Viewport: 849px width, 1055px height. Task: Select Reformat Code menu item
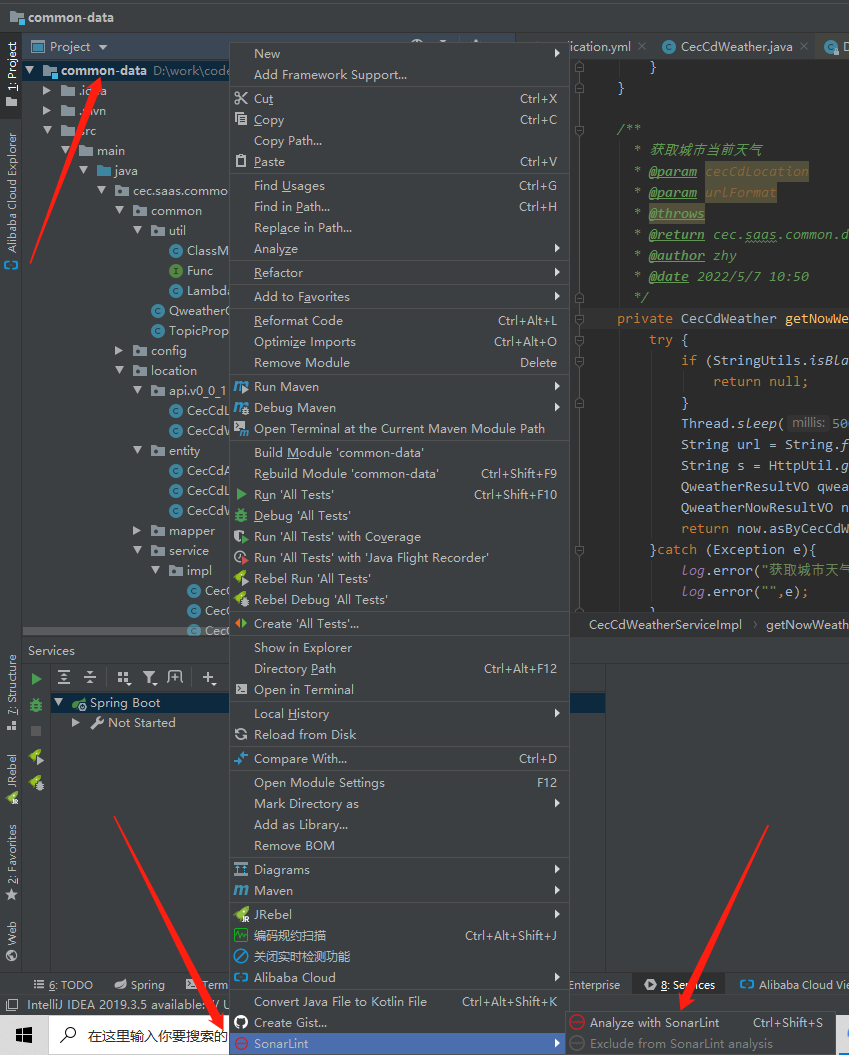(400, 321)
